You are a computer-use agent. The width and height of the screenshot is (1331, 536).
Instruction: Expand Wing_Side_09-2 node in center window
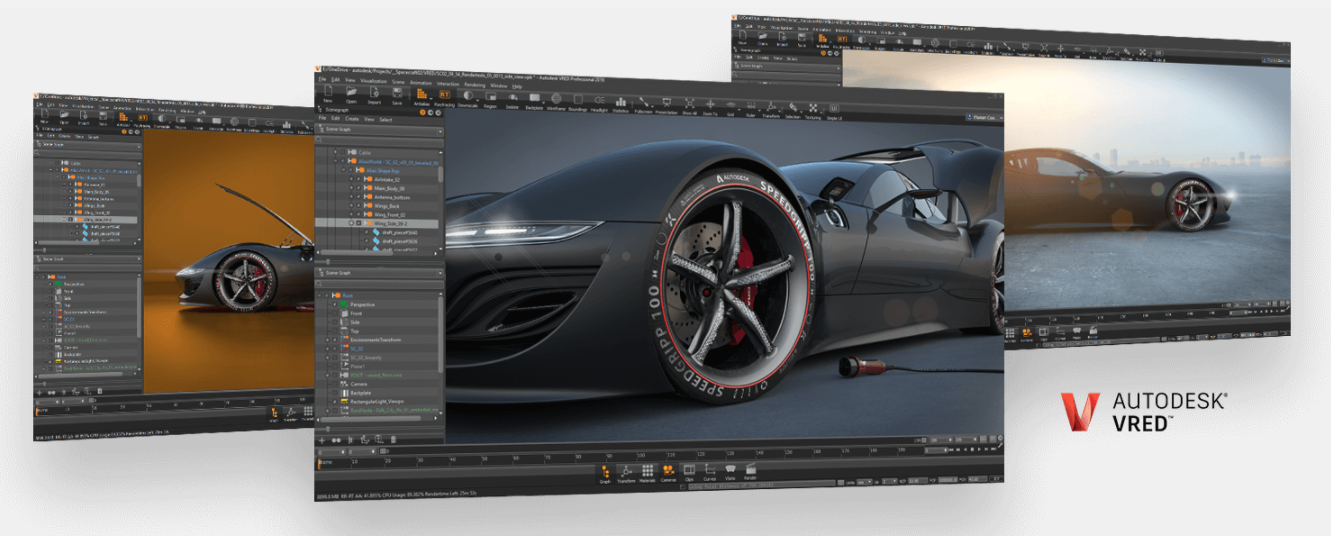351,223
